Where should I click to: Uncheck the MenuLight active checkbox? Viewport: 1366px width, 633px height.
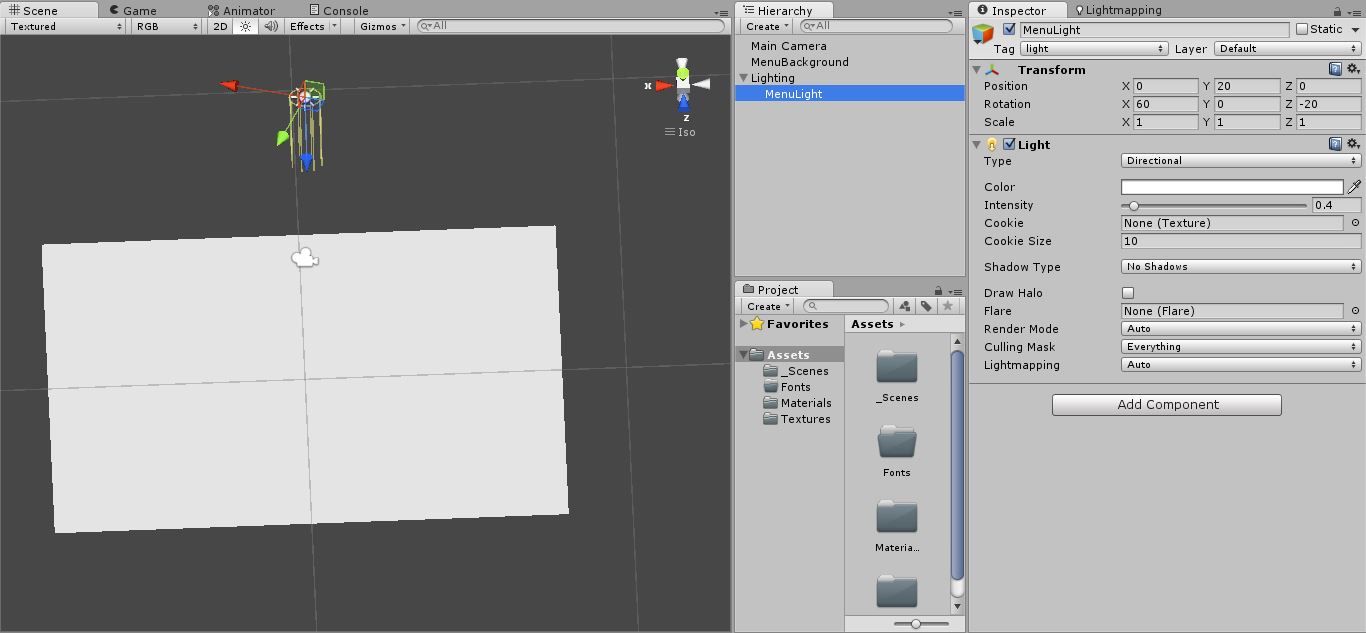(1009, 29)
